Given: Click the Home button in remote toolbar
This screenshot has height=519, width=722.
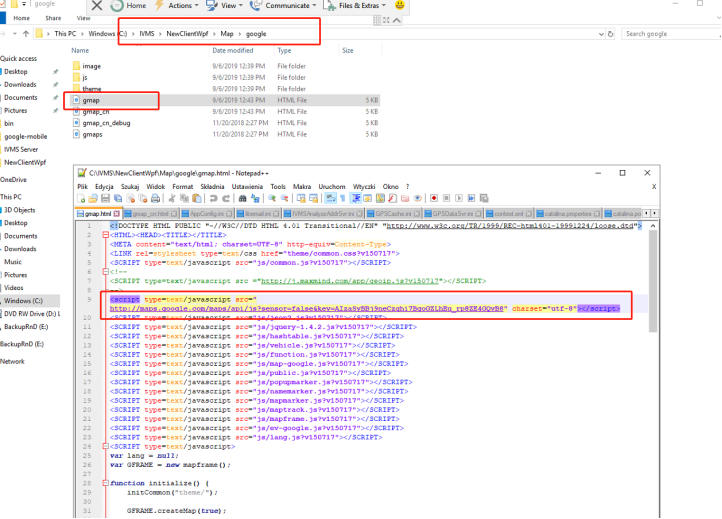Looking at the screenshot, I should (129, 6).
